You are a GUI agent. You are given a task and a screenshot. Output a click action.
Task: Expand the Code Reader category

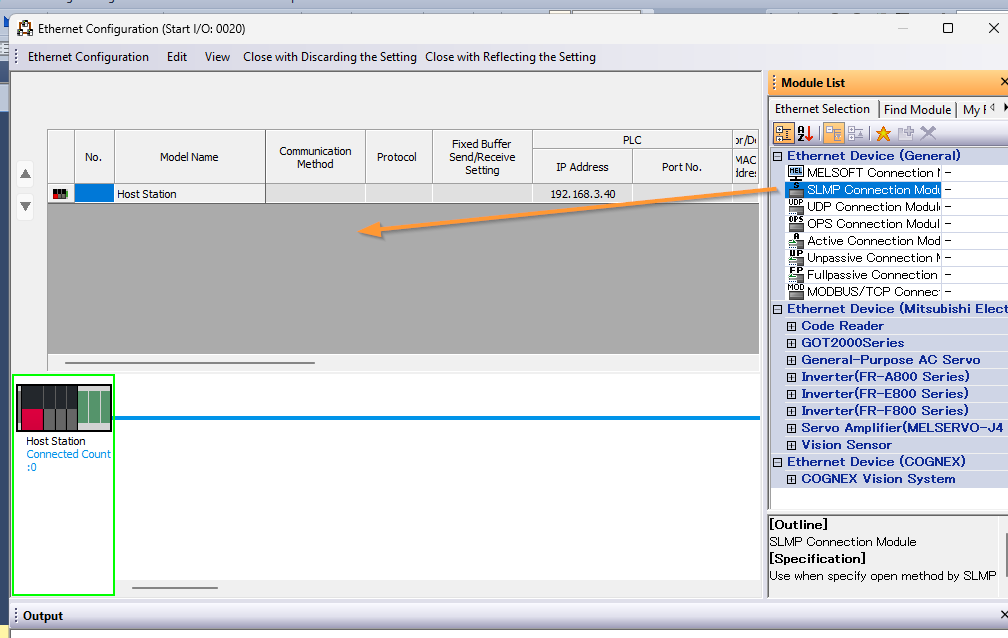click(792, 326)
